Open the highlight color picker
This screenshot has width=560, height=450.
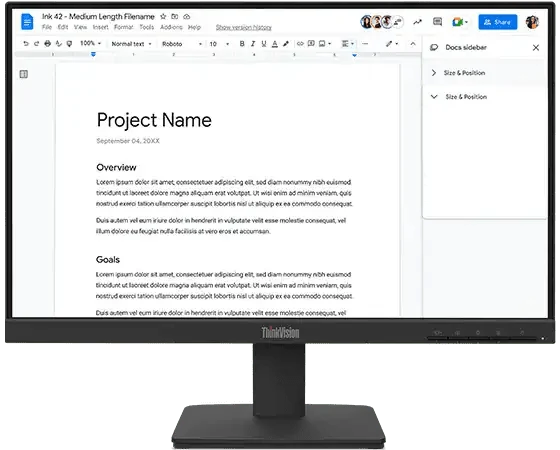click(x=286, y=44)
